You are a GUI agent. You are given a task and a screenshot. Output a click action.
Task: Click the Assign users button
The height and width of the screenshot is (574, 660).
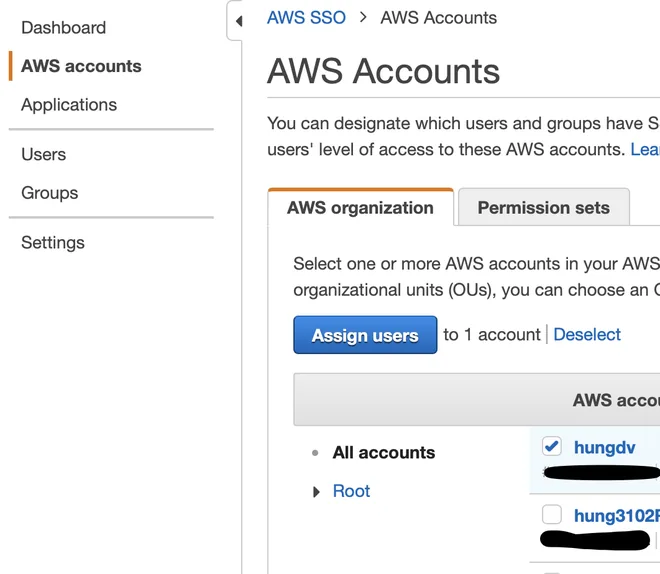pyautogui.click(x=365, y=335)
